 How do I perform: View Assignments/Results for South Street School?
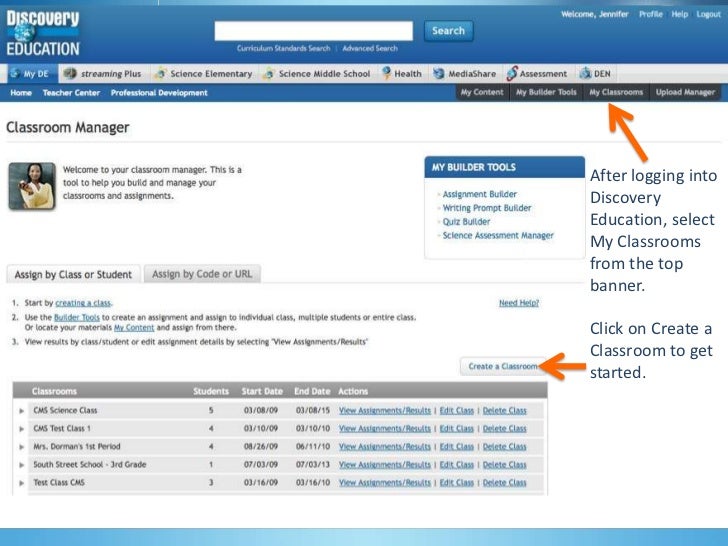384,465
